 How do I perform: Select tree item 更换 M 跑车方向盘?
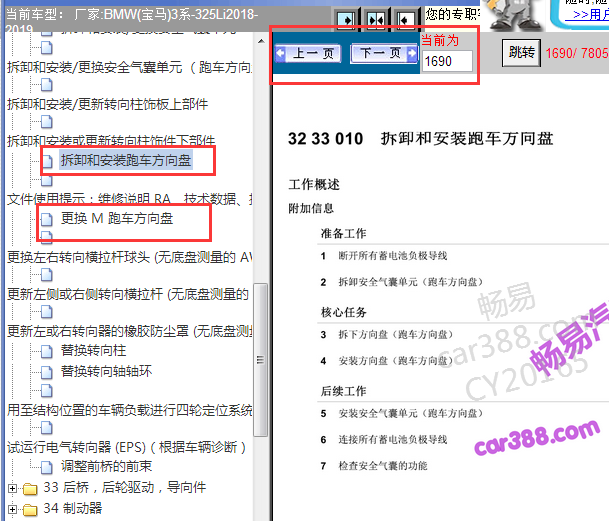click(117, 218)
